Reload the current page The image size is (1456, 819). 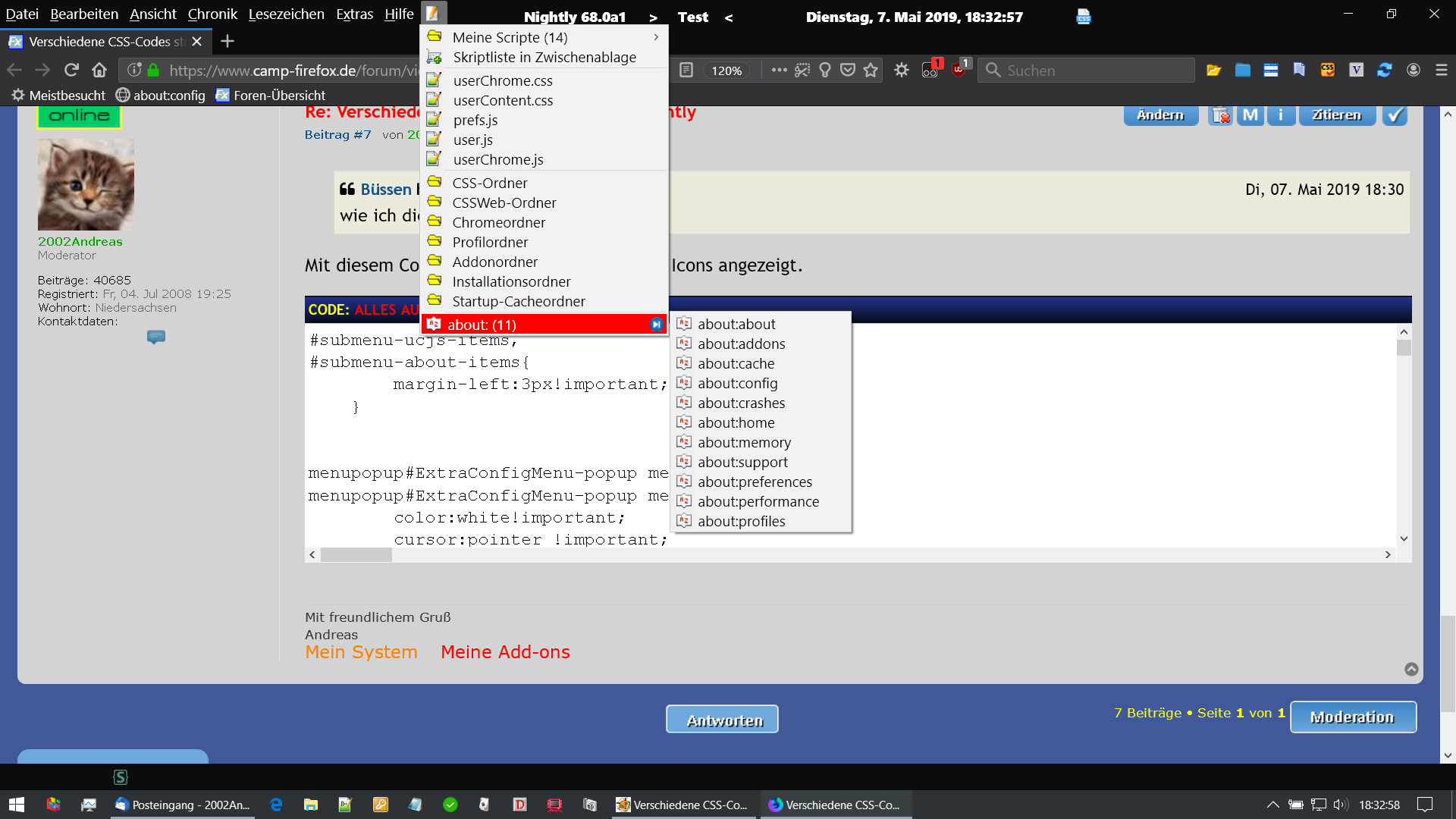[x=71, y=70]
